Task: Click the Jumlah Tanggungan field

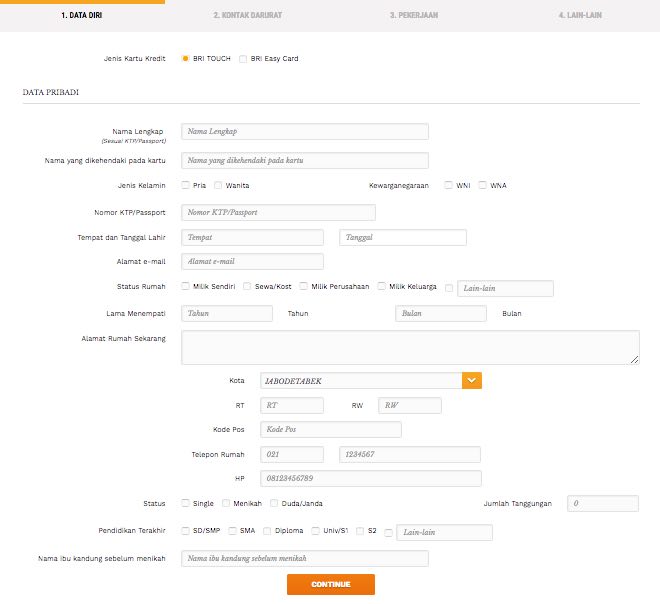Action: pyautogui.click(x=603, y=503)
